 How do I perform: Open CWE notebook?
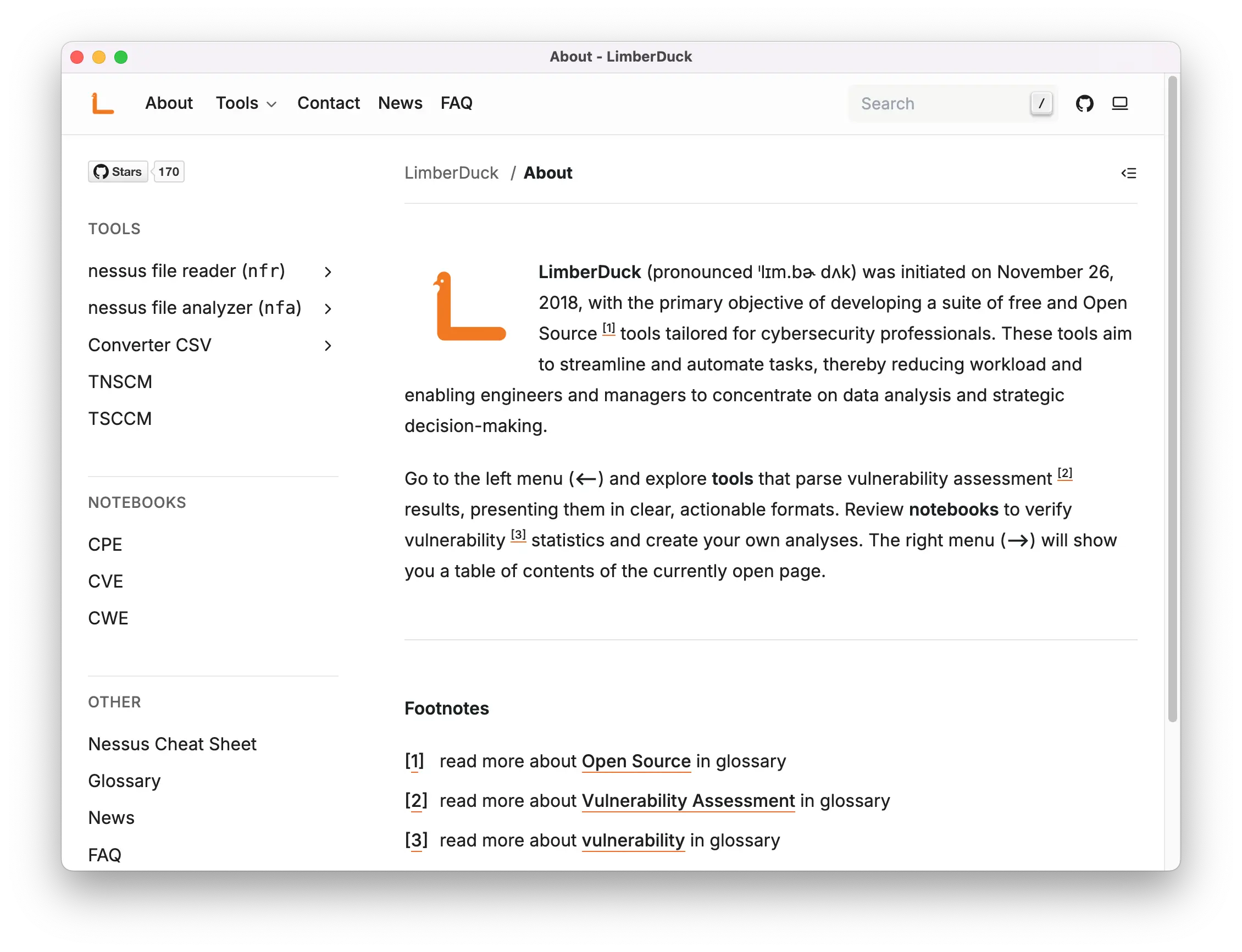pos(108,618)
